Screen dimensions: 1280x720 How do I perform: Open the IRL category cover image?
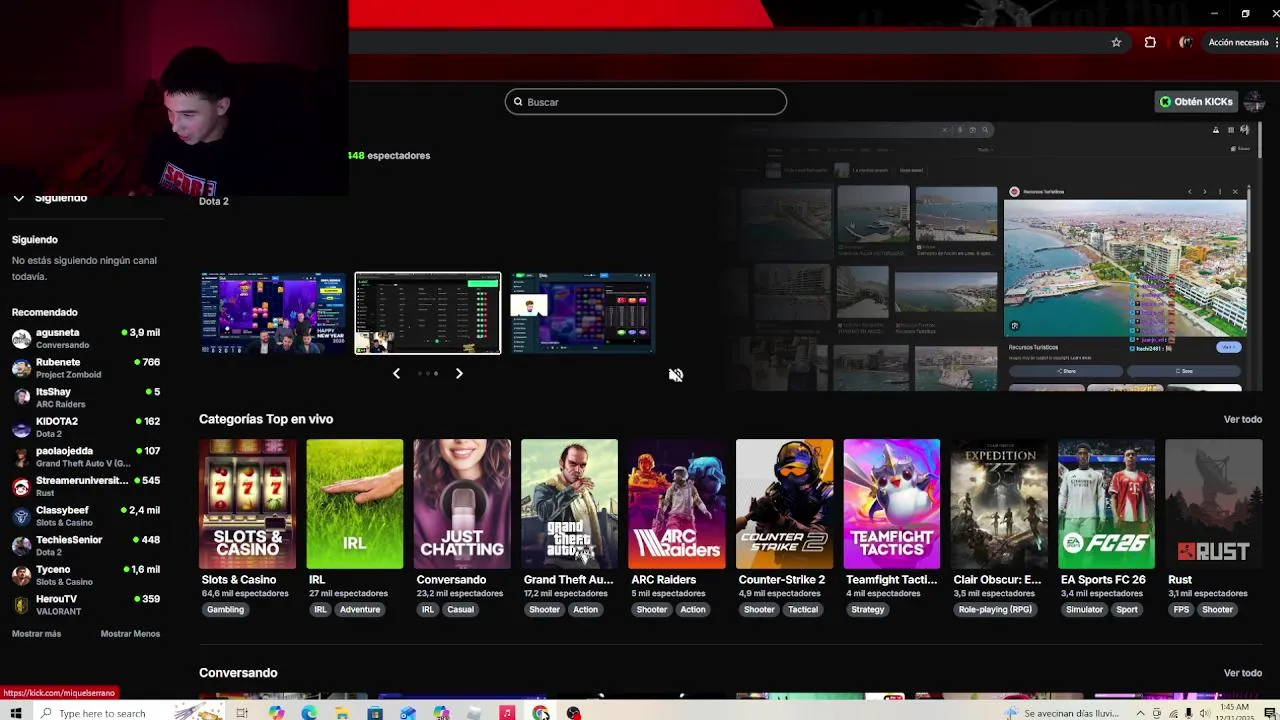pyautogui.click(x=355, y=504)
